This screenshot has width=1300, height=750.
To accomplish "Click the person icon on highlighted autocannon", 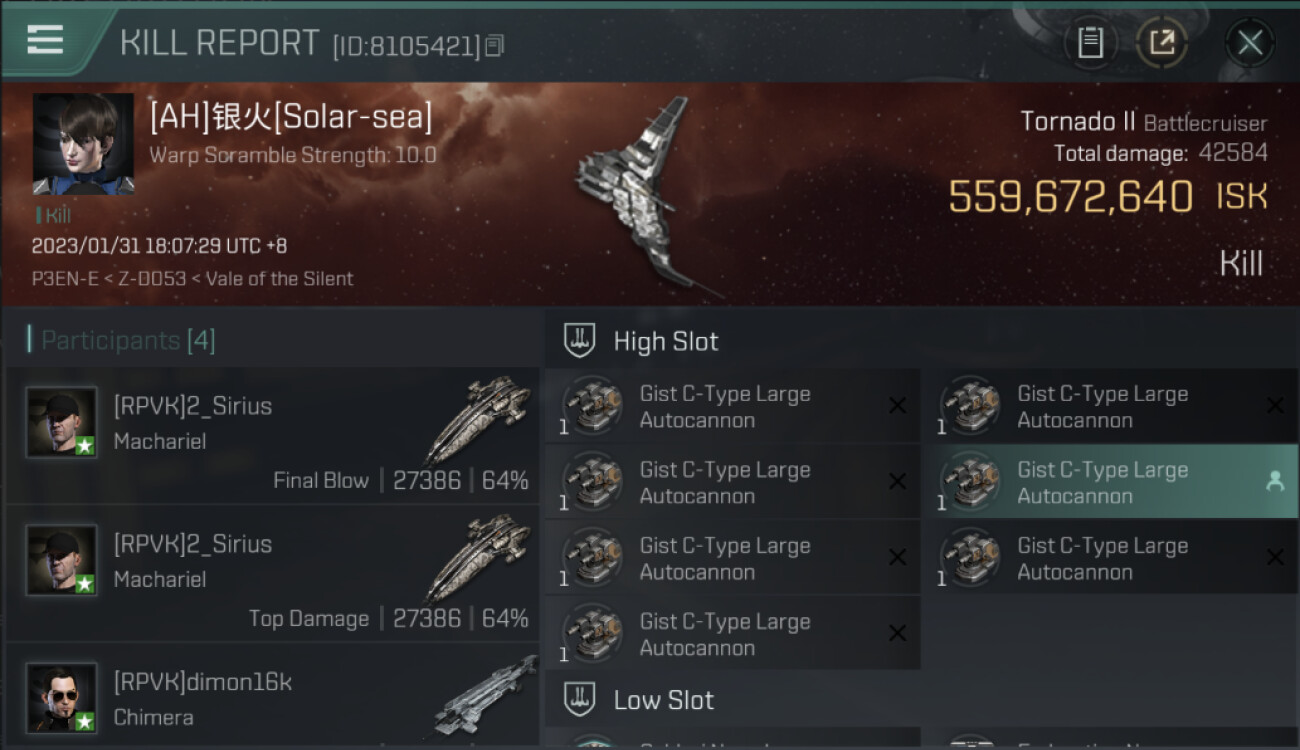I will (1274, 481).
